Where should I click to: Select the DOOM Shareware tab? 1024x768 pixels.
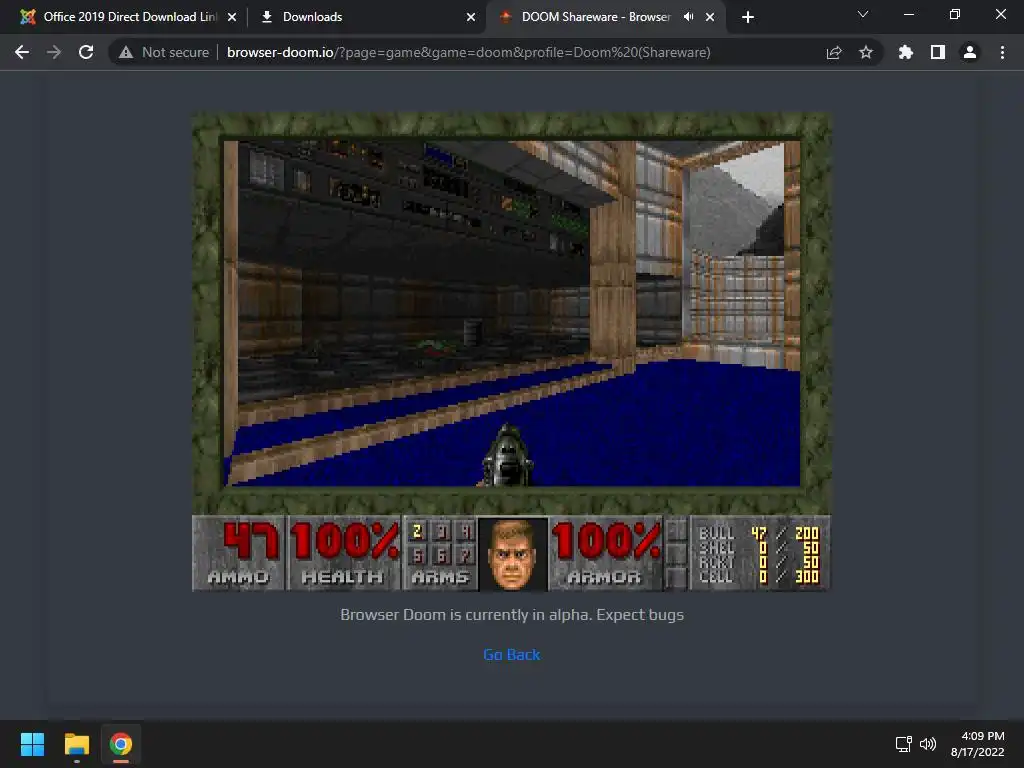click(x=595, y=17)
